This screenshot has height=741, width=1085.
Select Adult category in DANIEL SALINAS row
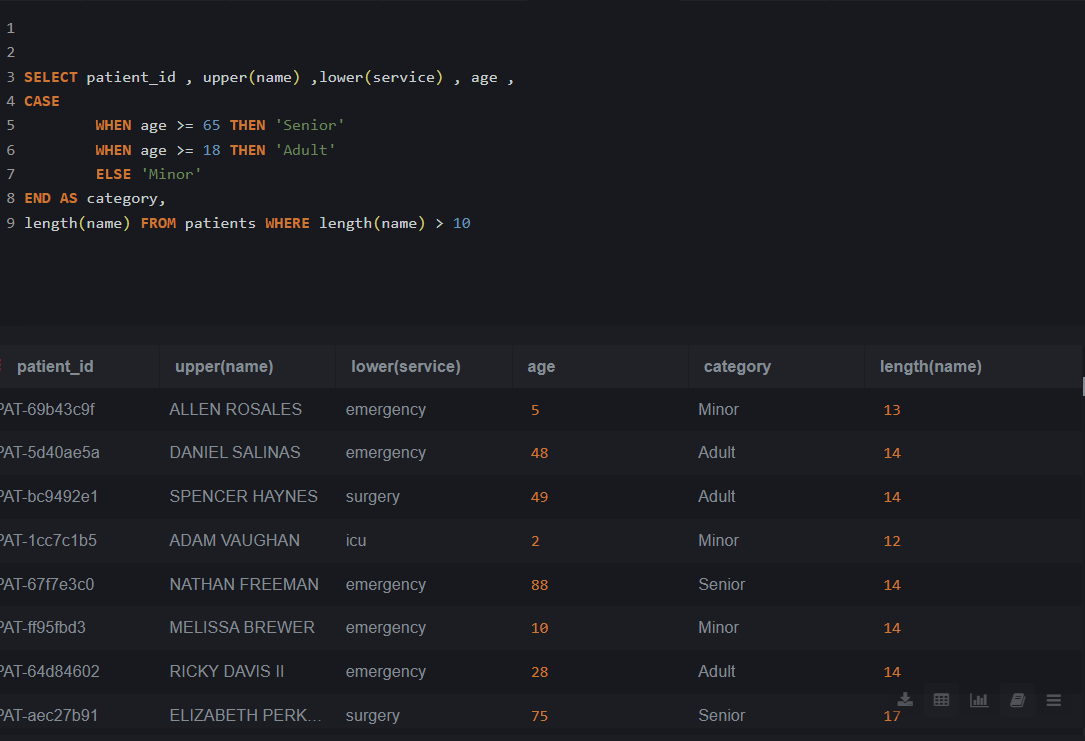click(717, 452)
